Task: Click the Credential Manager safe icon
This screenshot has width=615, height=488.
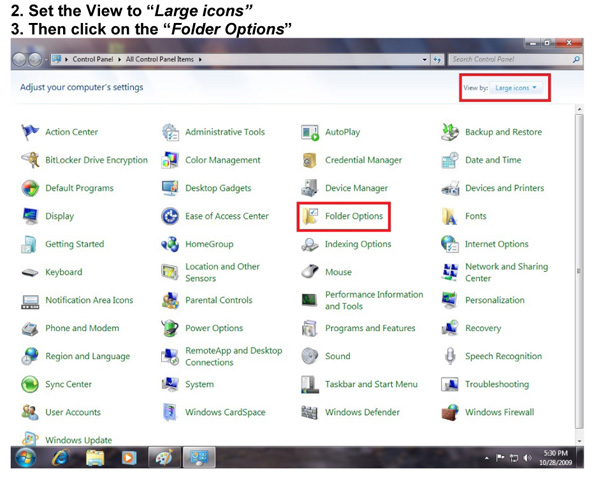Action: [310, 160]
